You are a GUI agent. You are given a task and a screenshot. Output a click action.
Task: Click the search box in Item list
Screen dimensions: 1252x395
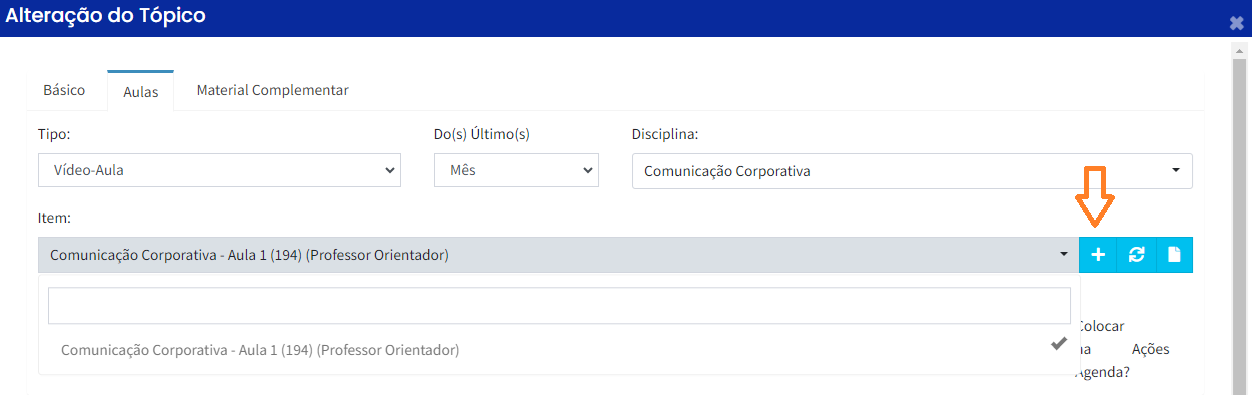559,306
